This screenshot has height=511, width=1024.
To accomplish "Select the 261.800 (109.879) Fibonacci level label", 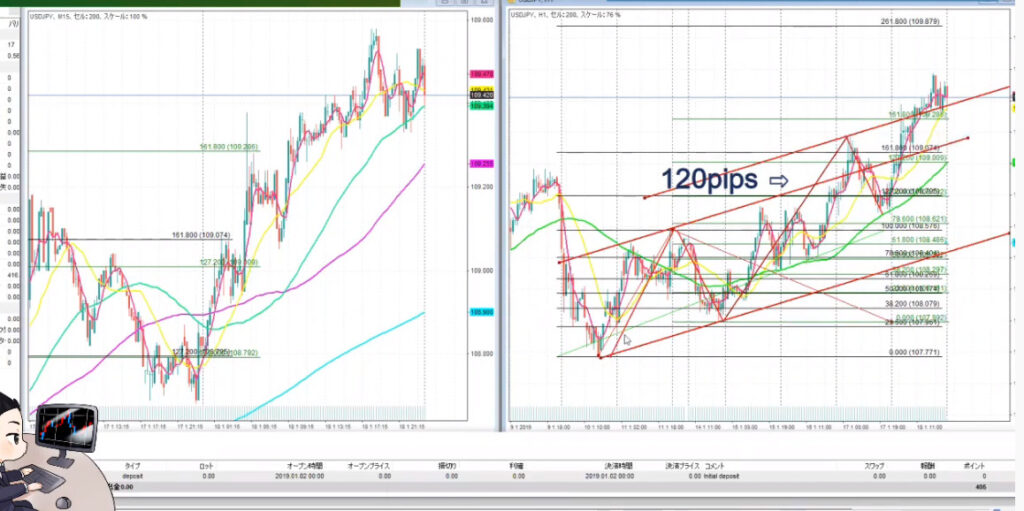I will pyautogui.click(x=910, y=22).
